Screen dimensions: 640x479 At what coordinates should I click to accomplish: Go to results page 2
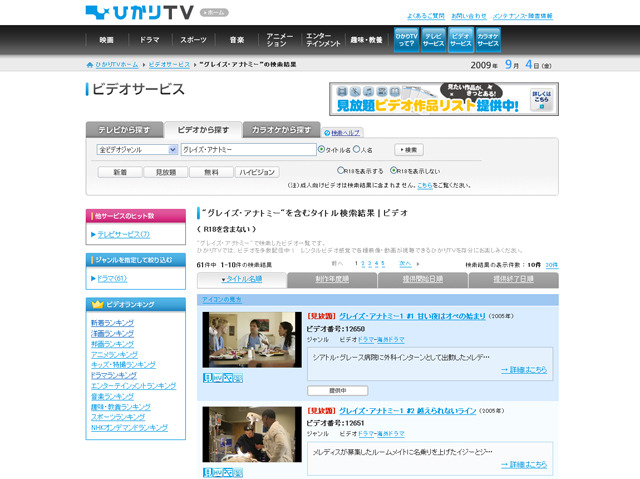[363, 264]
